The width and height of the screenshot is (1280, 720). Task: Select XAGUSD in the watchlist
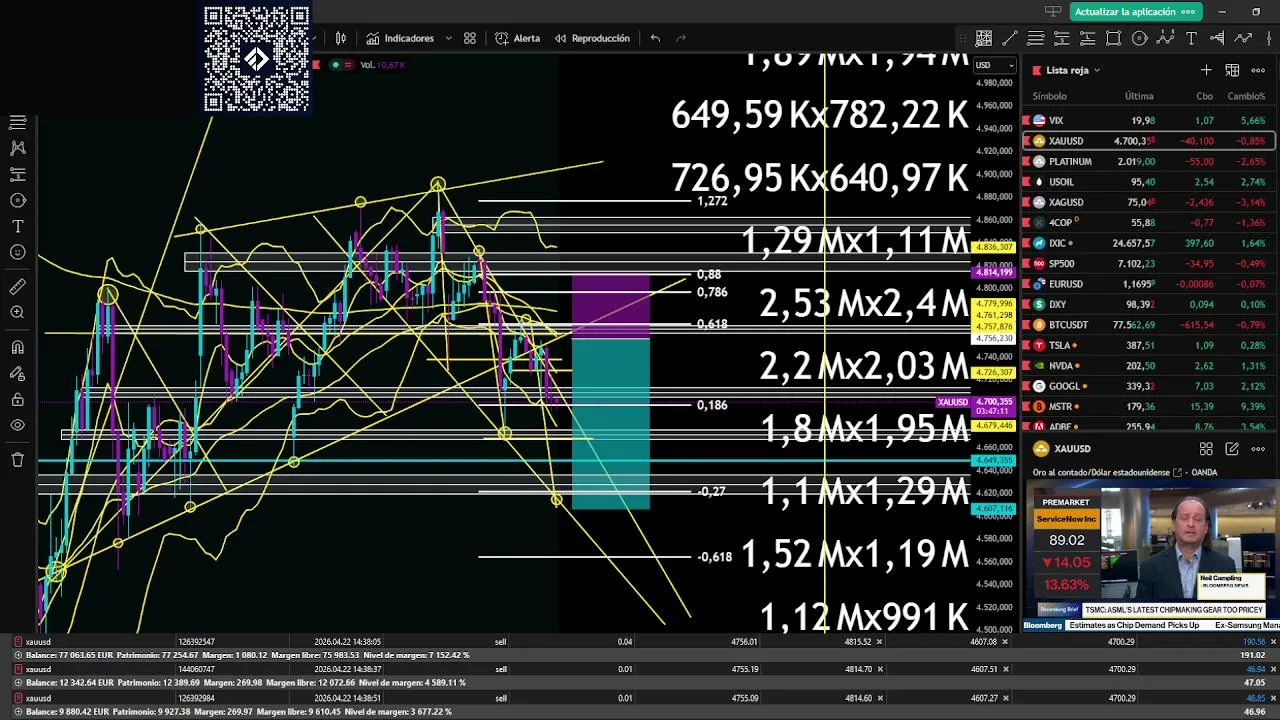click(x=1148, y=202)
